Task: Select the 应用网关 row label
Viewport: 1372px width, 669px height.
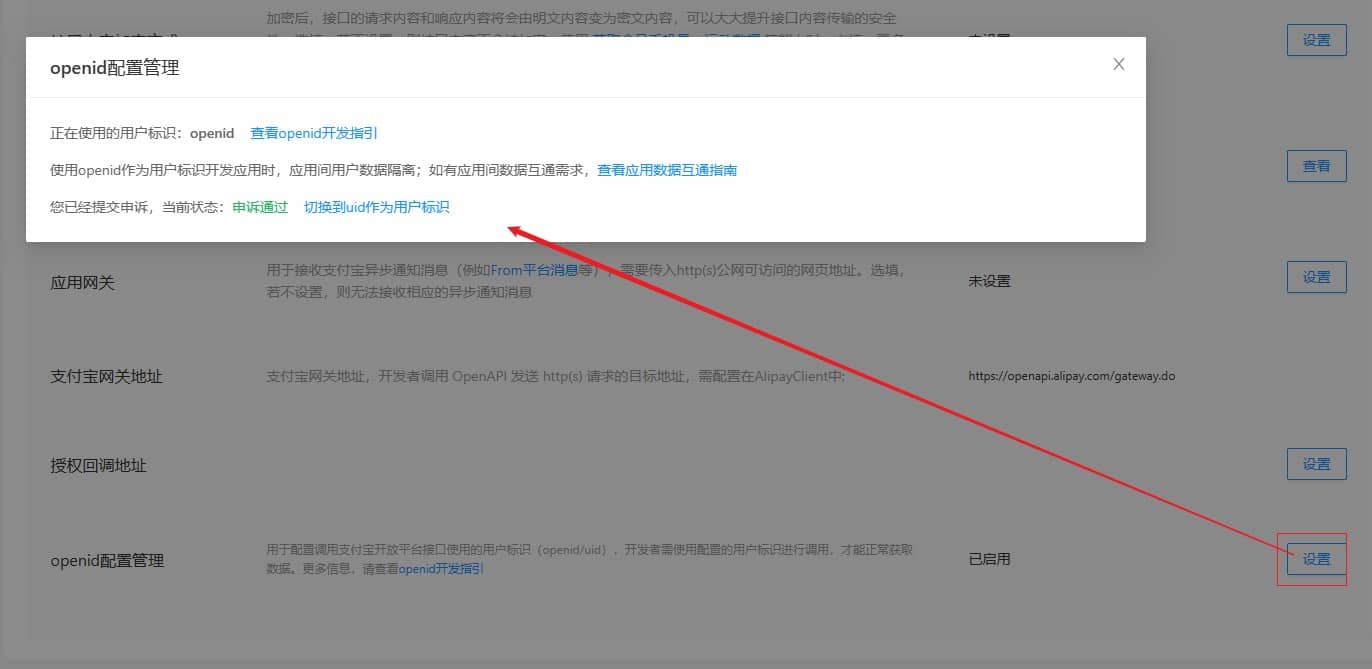Action: [83, 282]
